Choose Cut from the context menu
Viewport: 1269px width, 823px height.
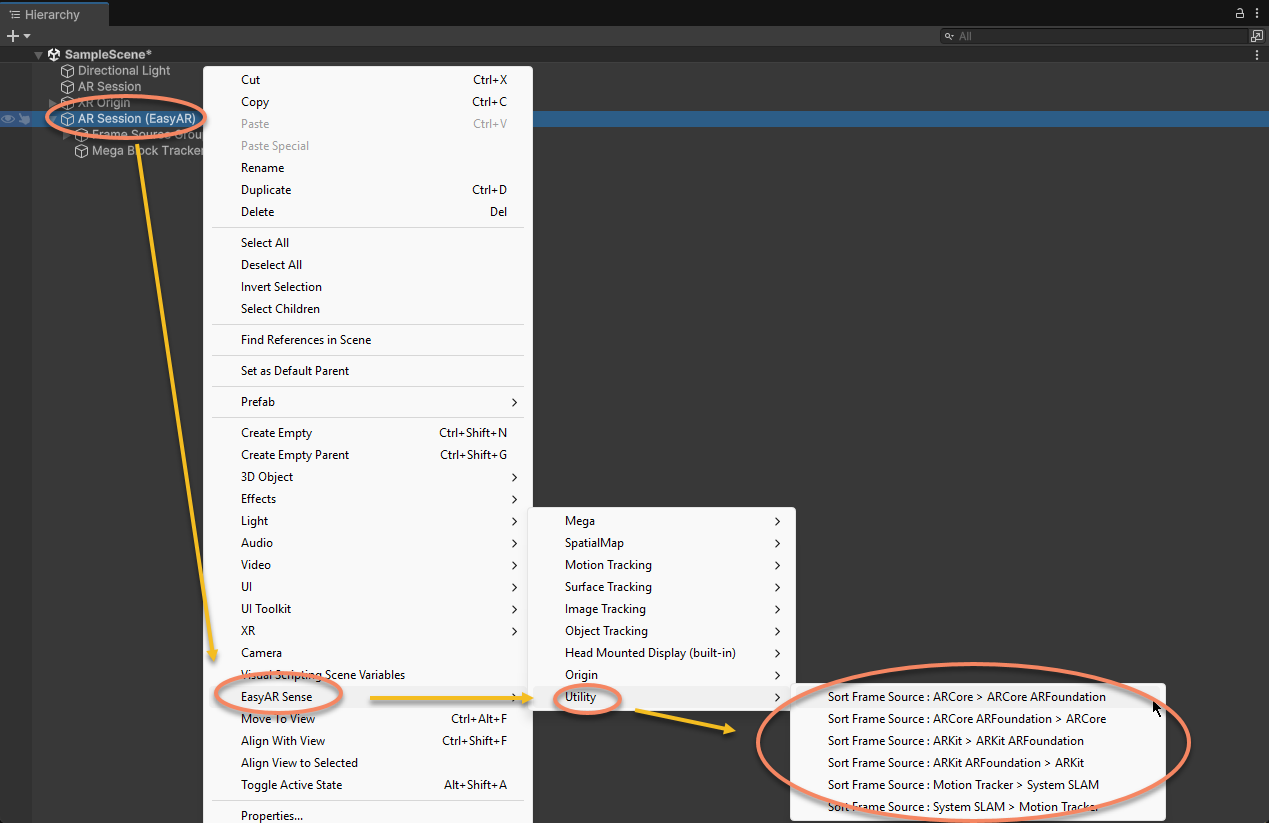click(368, 80)
